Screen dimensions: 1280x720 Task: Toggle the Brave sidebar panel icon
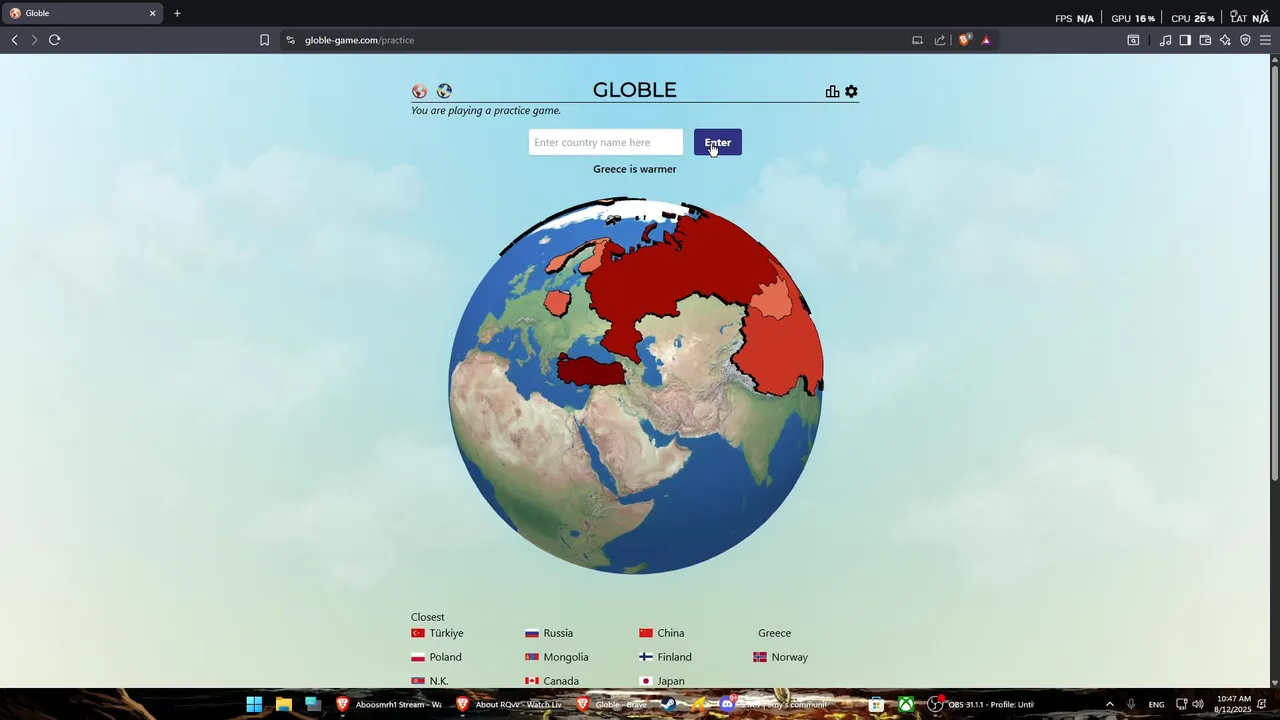point(1185,40)
